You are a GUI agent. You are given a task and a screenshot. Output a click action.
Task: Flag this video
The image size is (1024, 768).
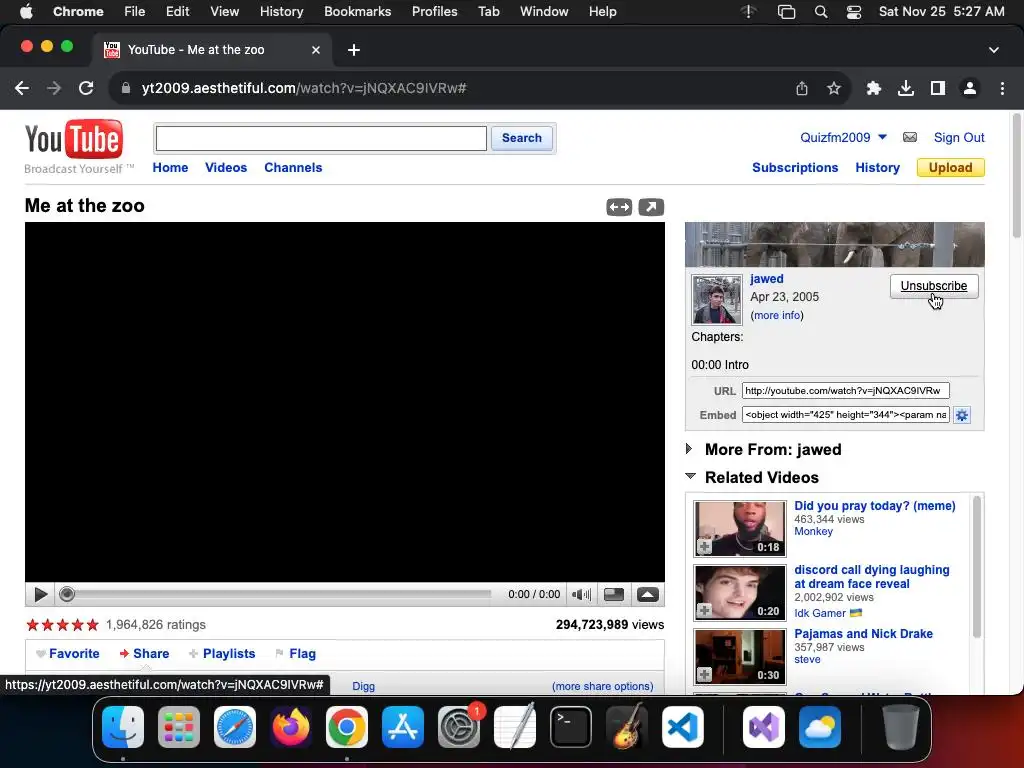[296, 653]
